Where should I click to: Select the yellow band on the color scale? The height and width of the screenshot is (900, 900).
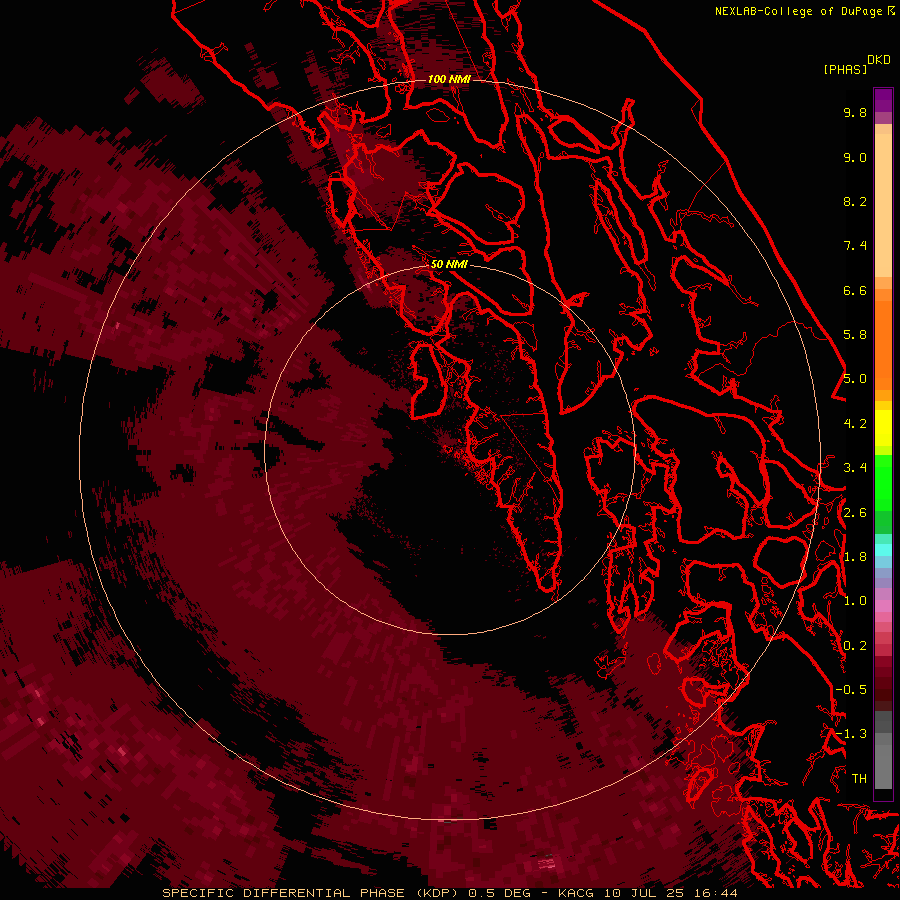click(x=883, y=428)
